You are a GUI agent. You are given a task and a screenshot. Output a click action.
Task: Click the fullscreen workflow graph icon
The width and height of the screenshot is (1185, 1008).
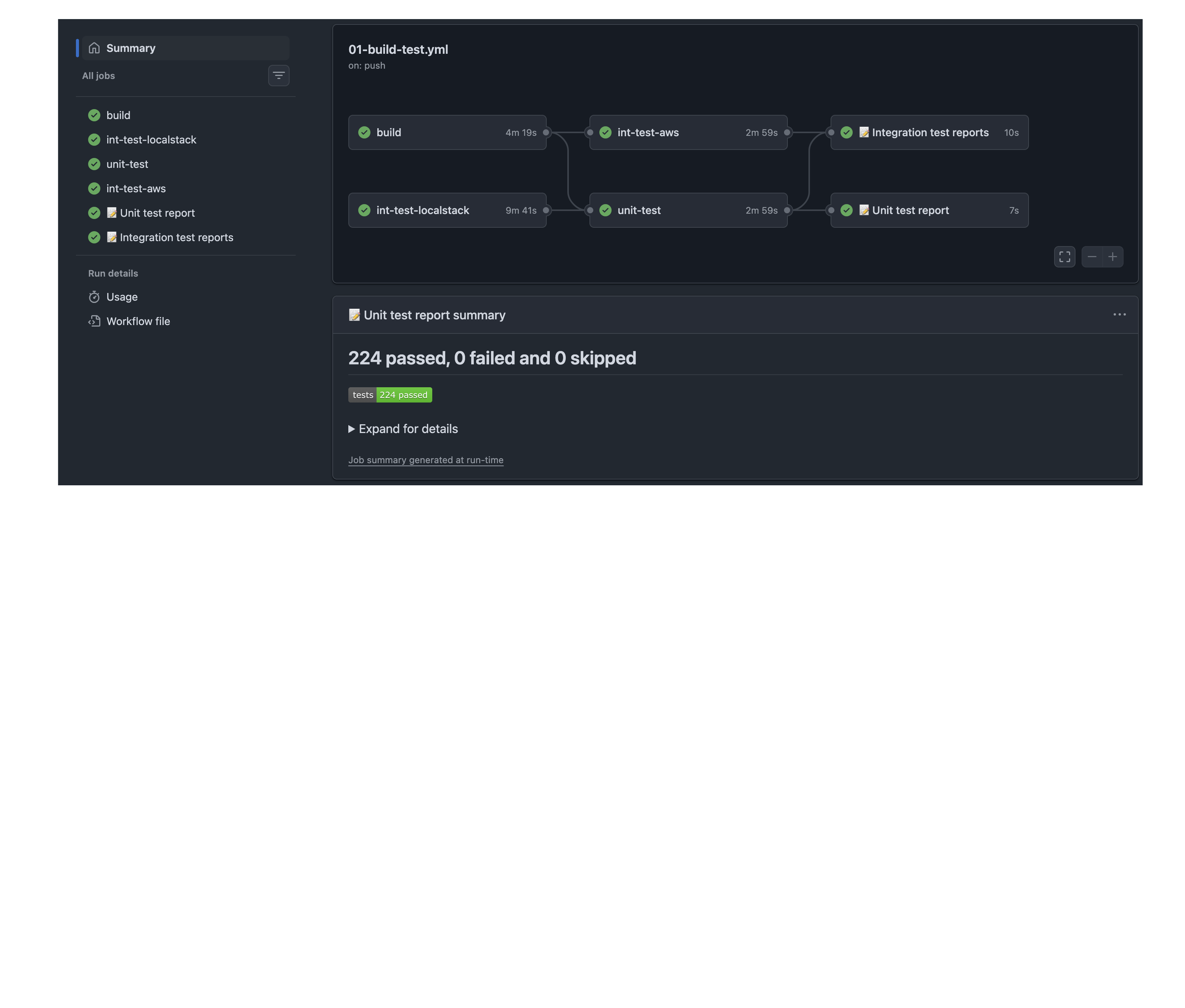click(x=1064, y=256)
